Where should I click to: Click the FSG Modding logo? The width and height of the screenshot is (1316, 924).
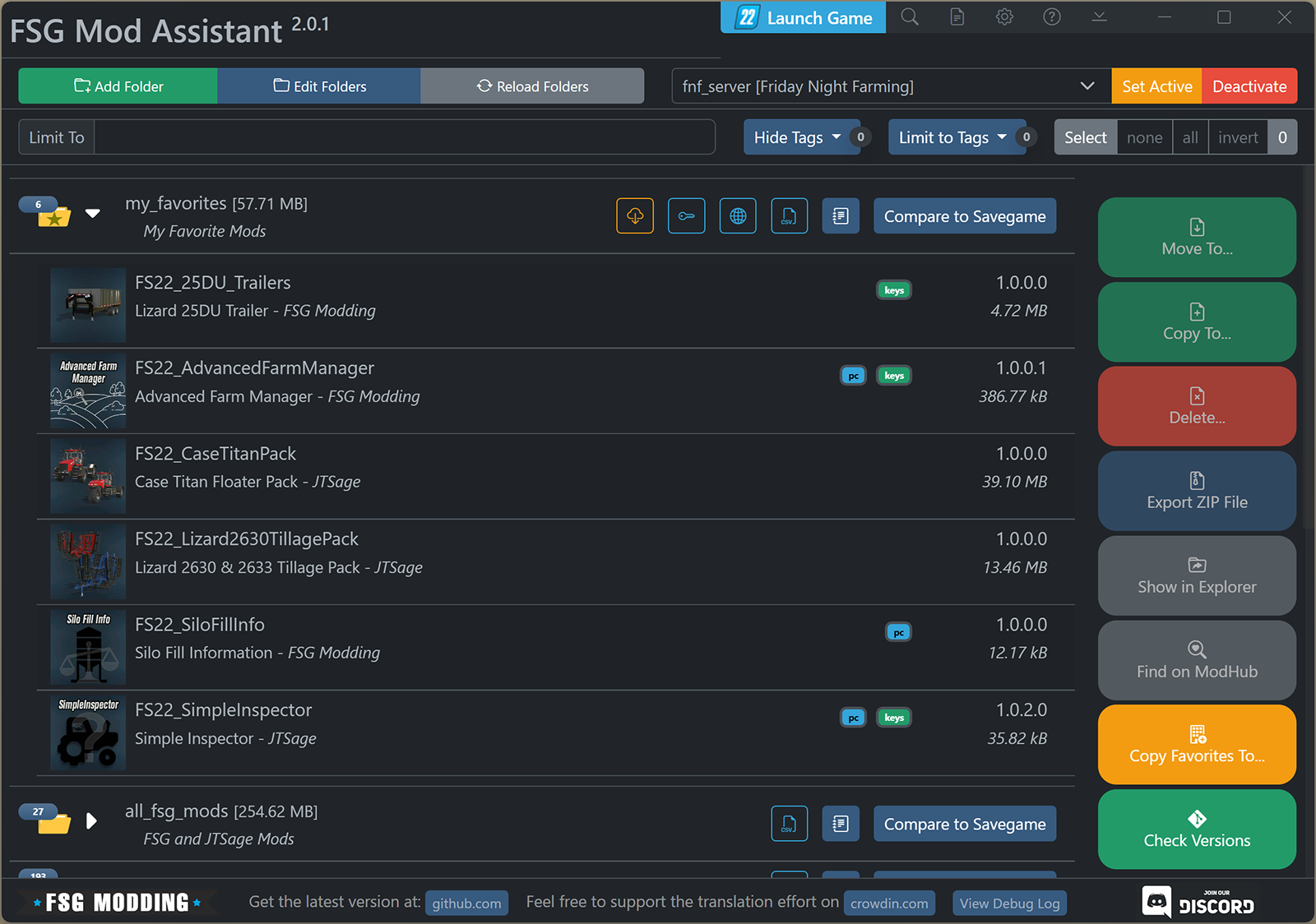point(117,903)
